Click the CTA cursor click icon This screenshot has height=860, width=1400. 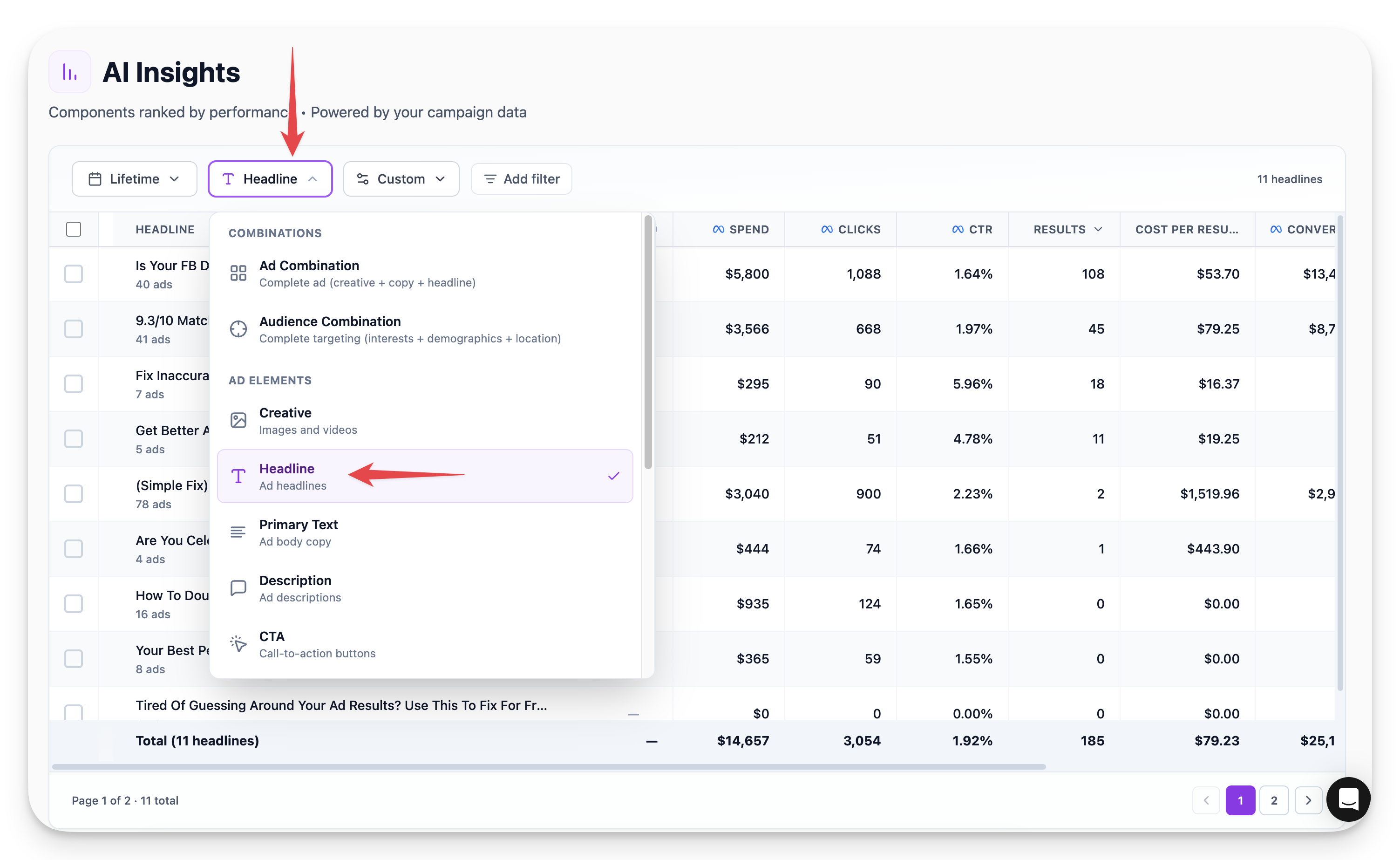pos(238,643)
